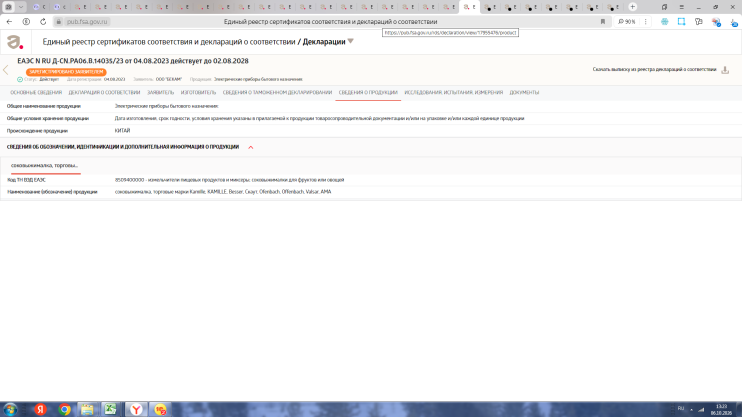Select the Сведения о продукции tab
The width and height of the screenshot is (742, 417).
368,93
